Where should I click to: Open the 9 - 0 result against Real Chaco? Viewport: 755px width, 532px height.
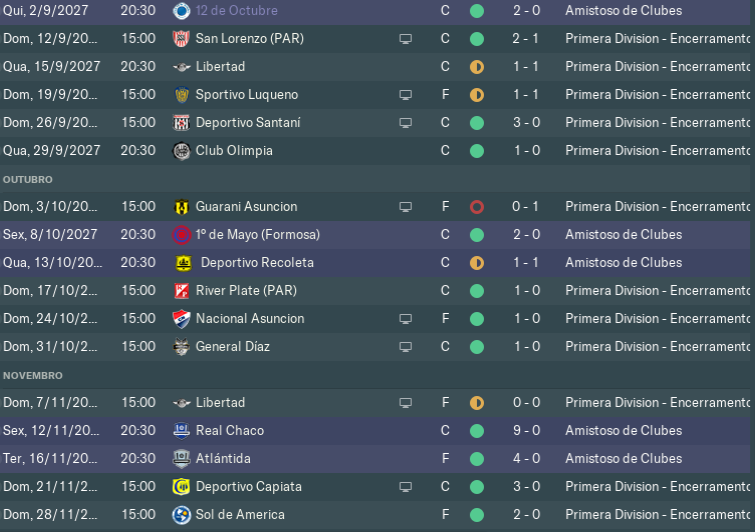click(526, 431)
